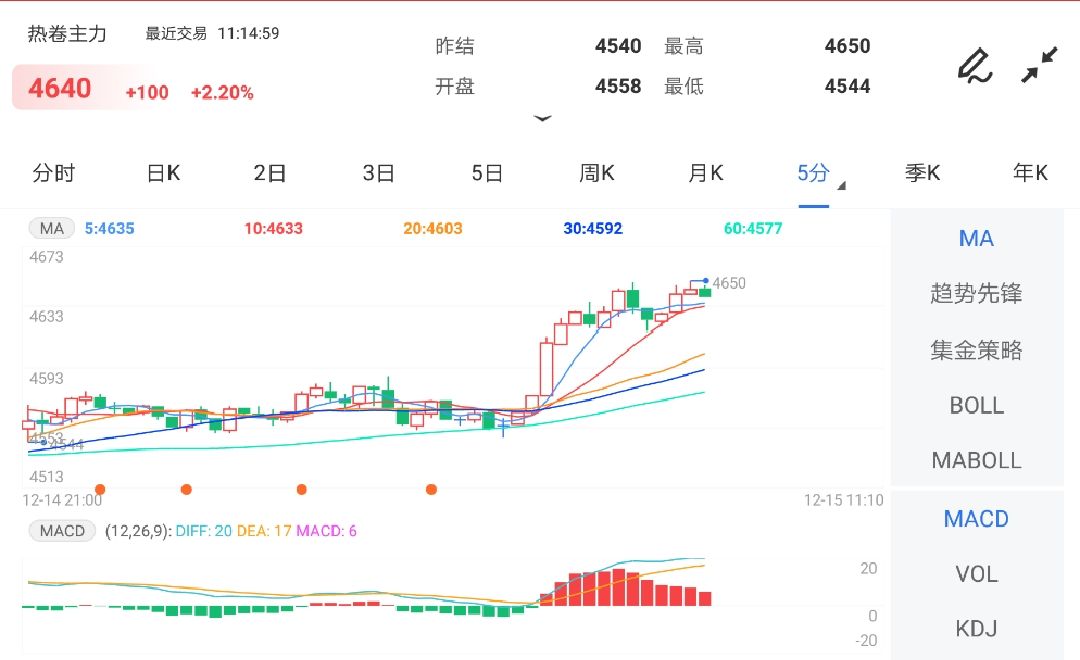Click the third orange event dot marker

tap(302, 489)
